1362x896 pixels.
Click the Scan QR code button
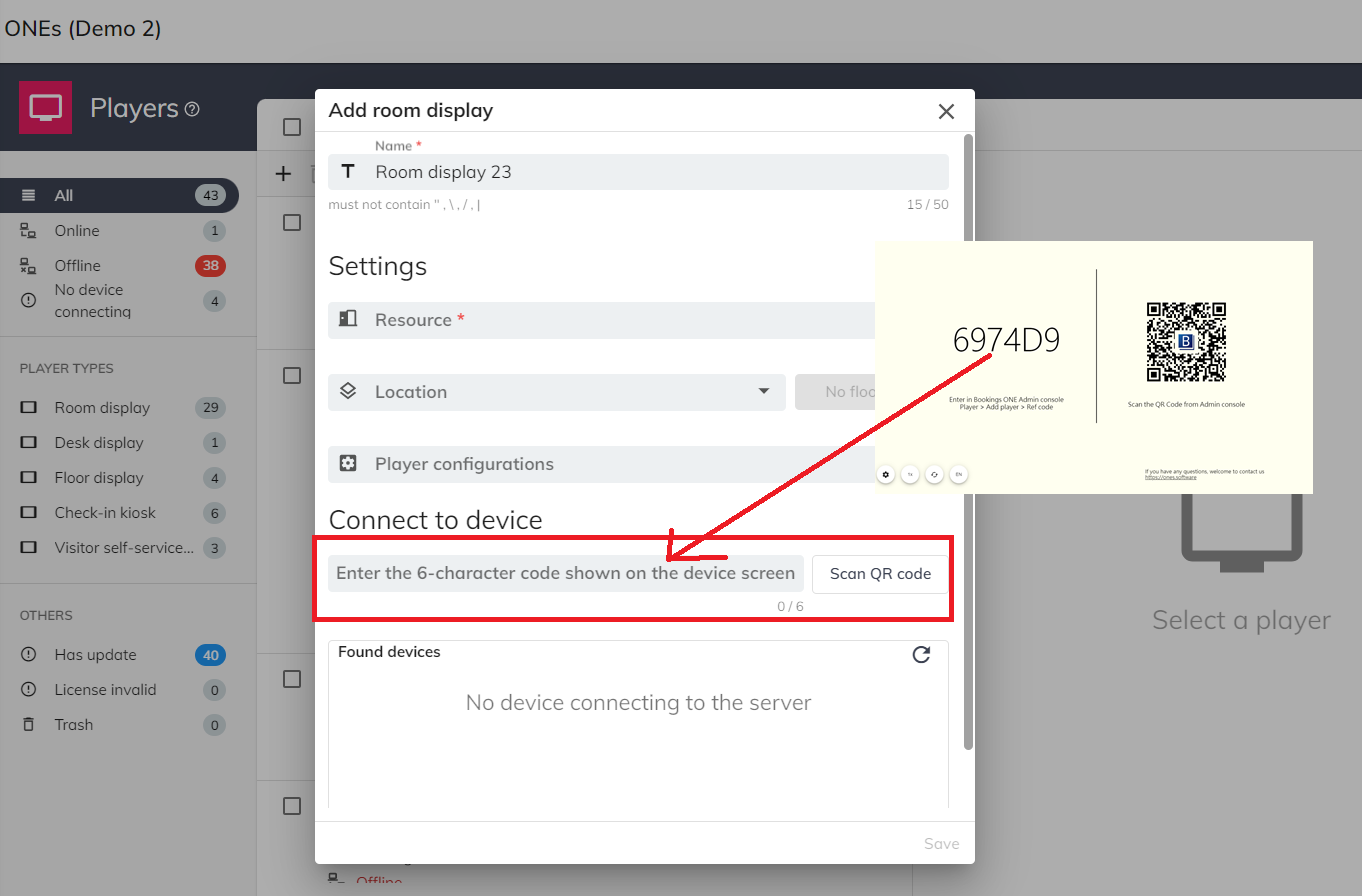tap(880, 574)
